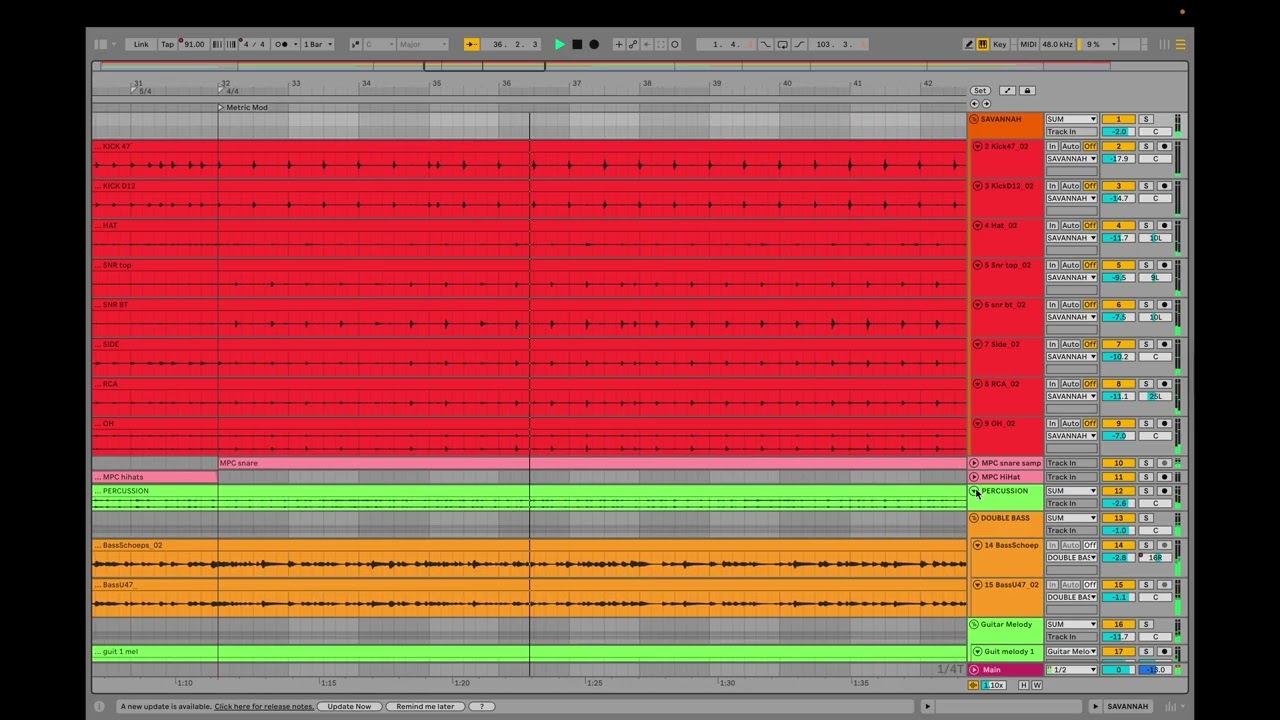Show Track Height H button
Viewport: 1280px width, 720px height.
pos(1023,685)
